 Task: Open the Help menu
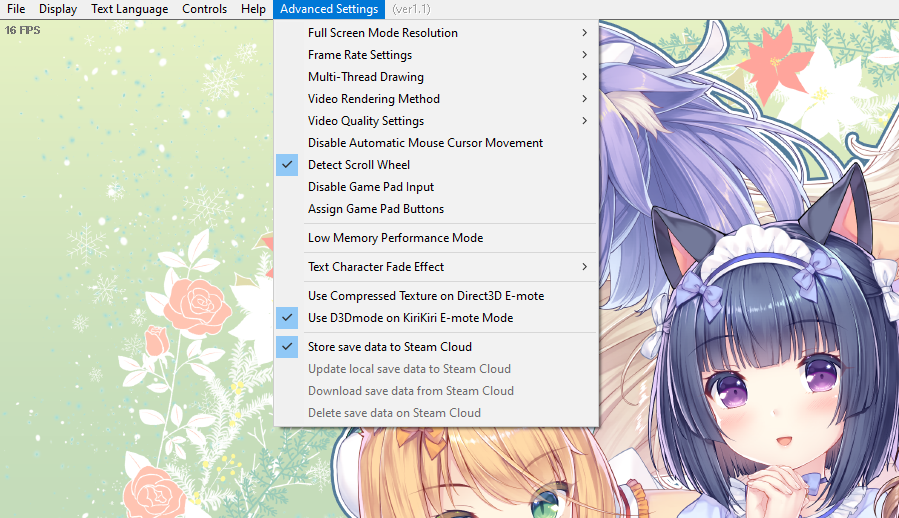coord(253,9)
